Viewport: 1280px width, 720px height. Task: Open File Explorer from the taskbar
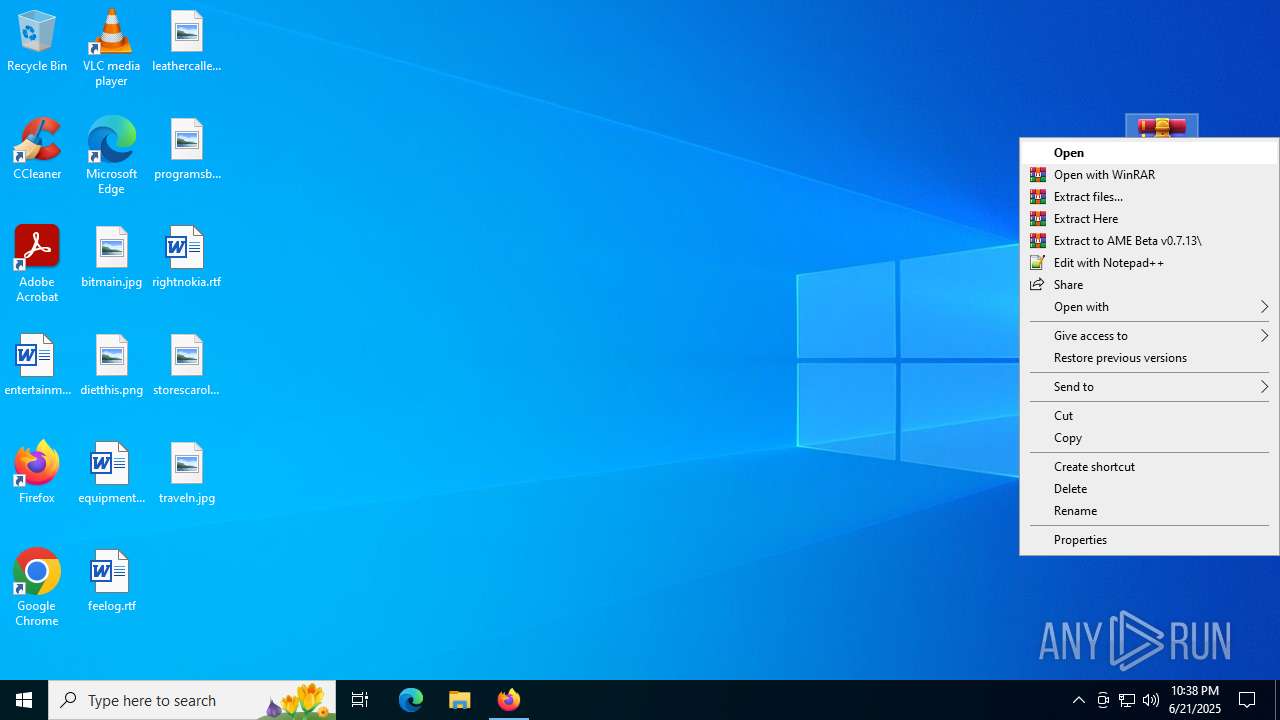[460, 700]
